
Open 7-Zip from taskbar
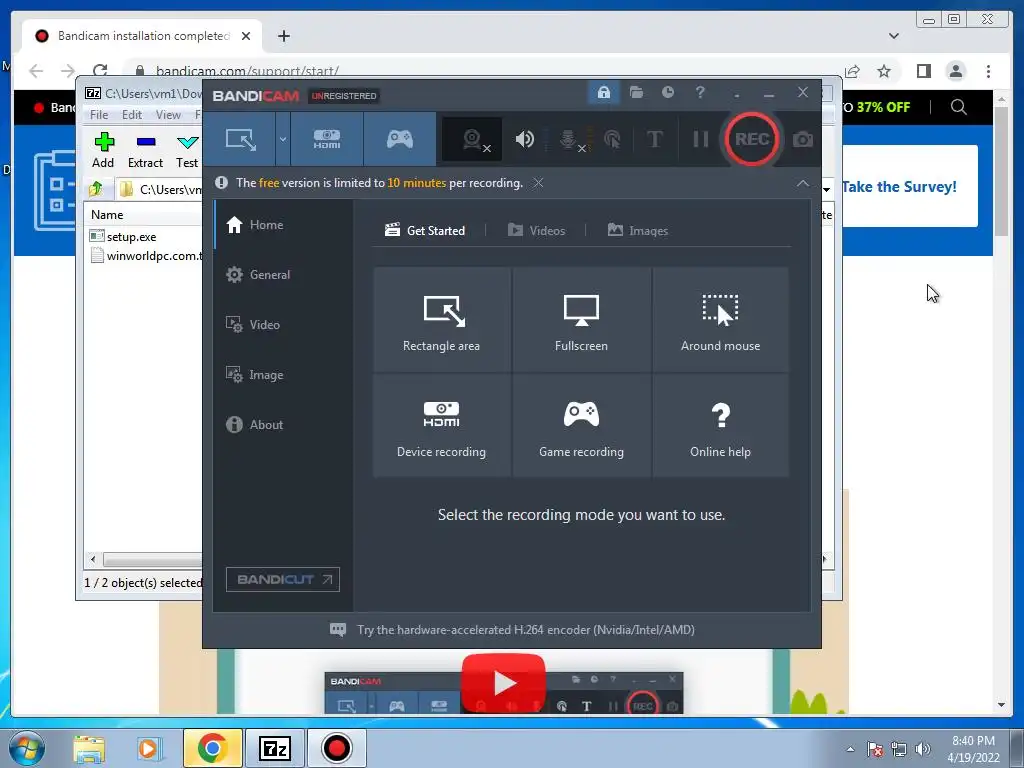275,748
